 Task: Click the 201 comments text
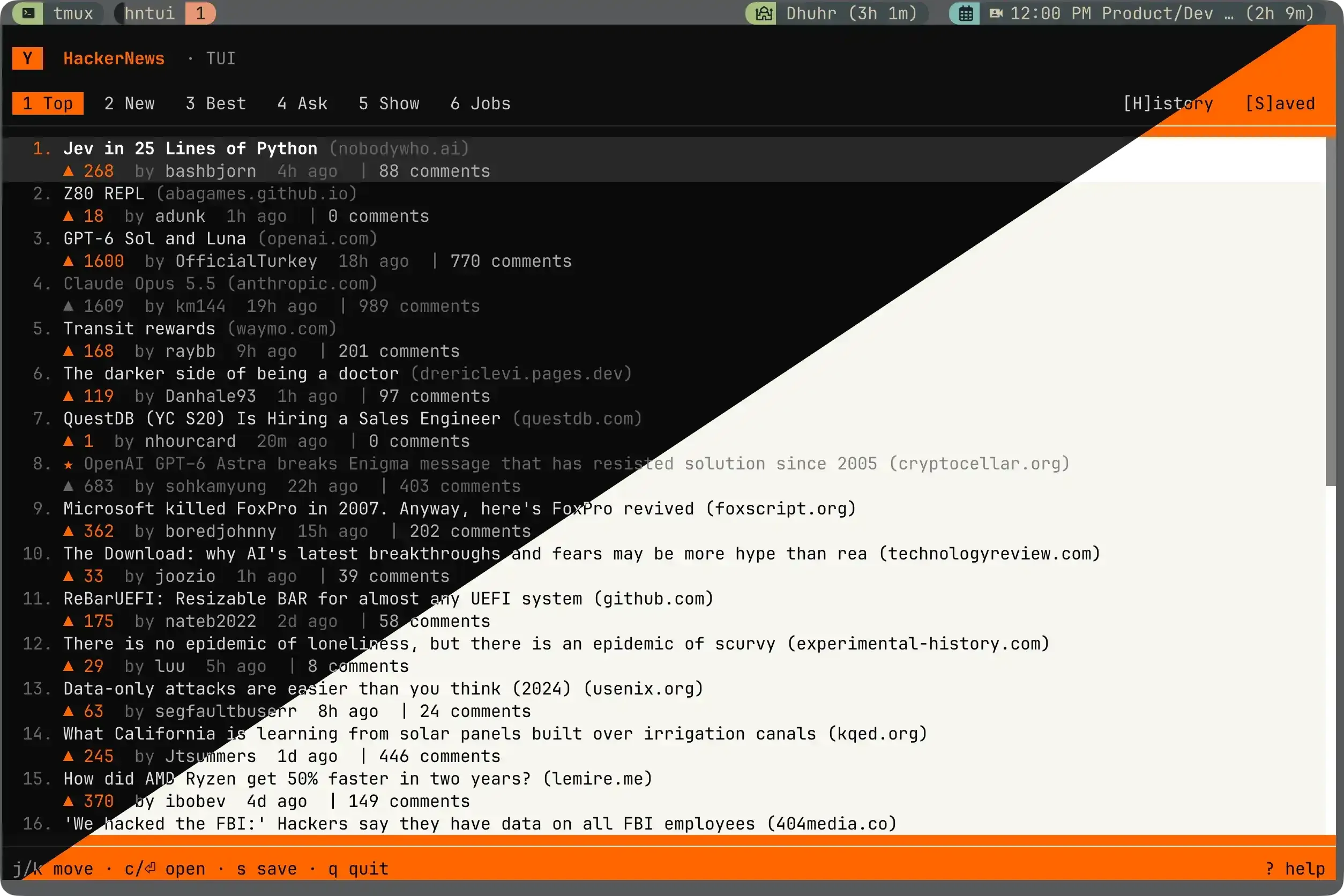pos(399,351)
